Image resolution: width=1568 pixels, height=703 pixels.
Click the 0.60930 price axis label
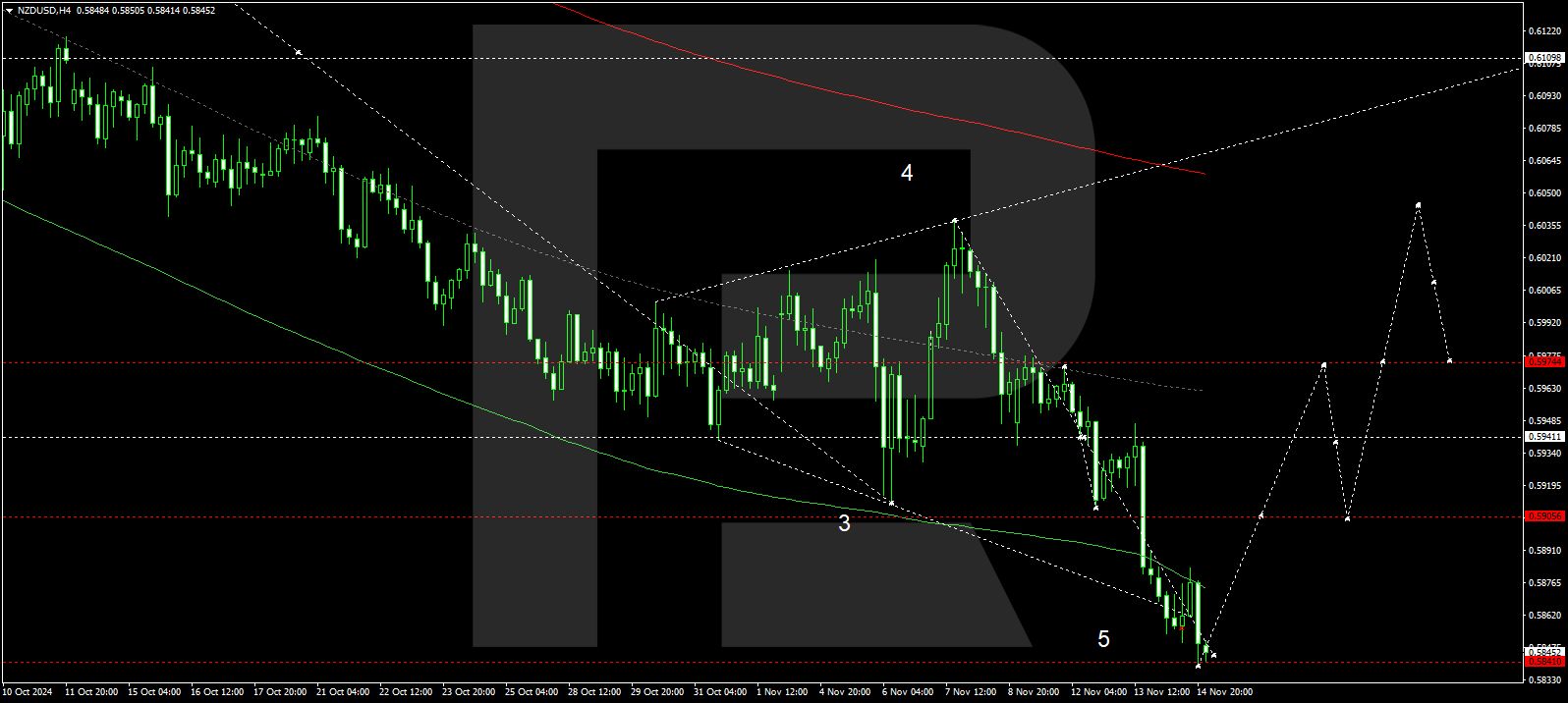point(1545,95)
